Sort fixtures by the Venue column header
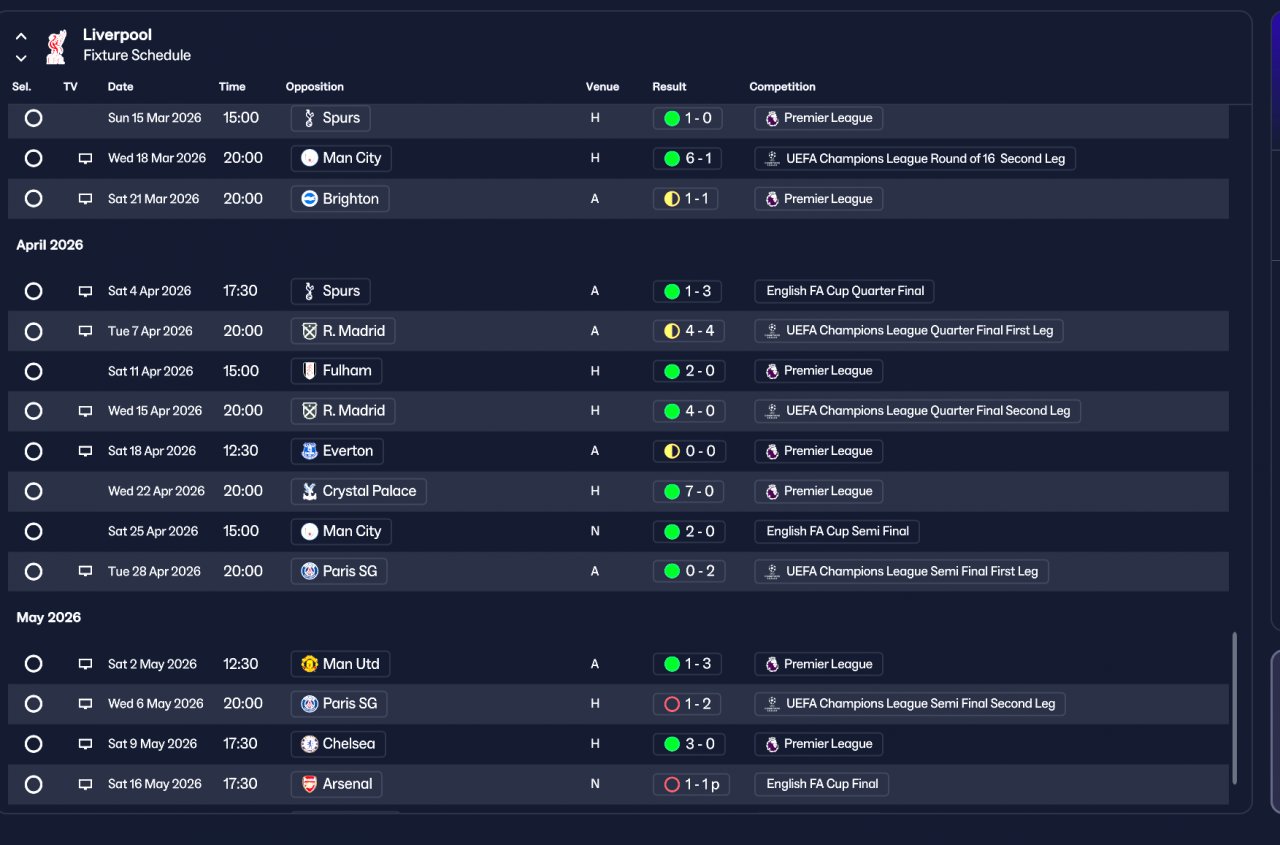Viewport: 1280px width, 845px height. [602, 87]
